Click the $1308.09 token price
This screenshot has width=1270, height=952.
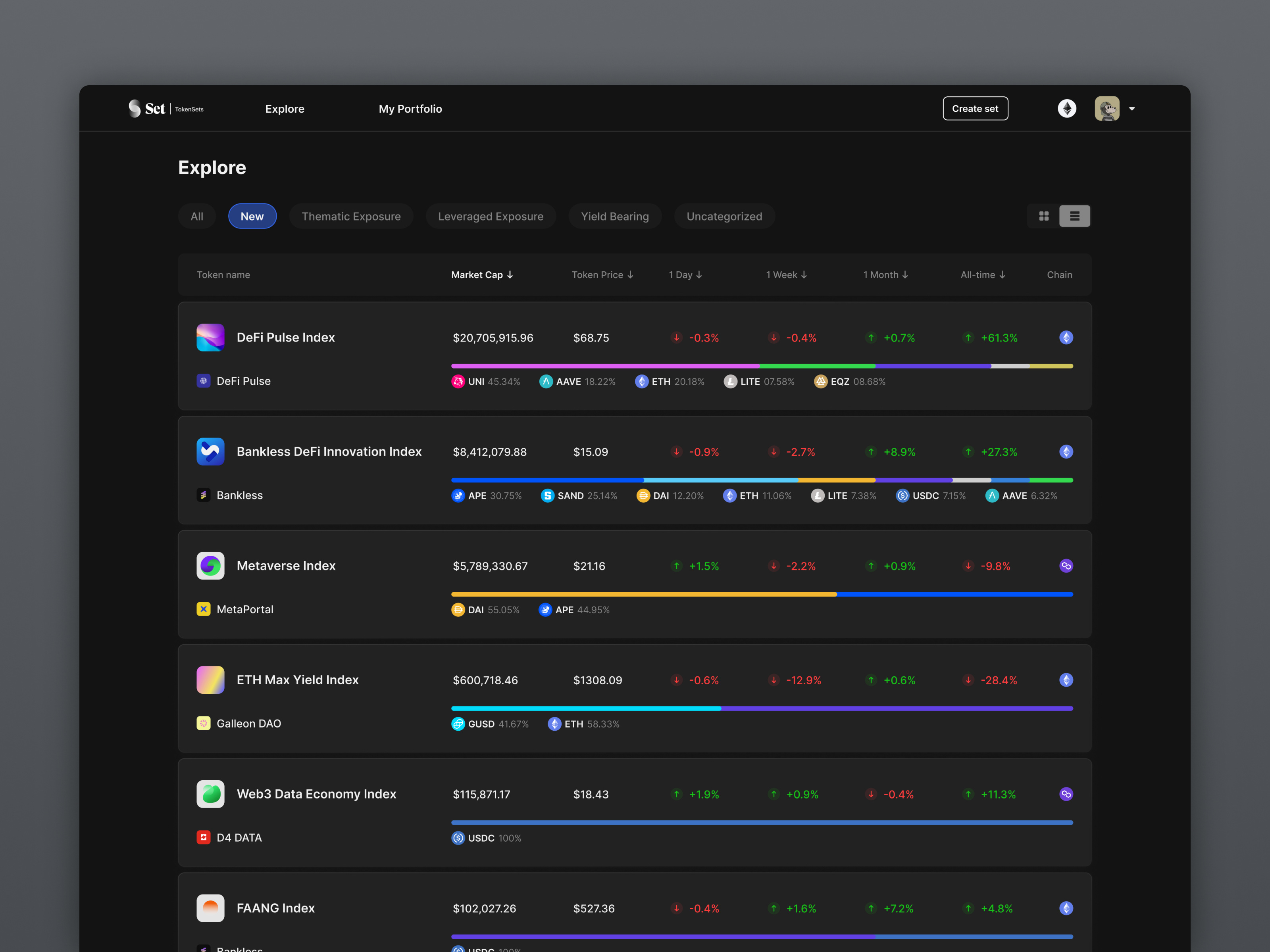pos(598,681)
